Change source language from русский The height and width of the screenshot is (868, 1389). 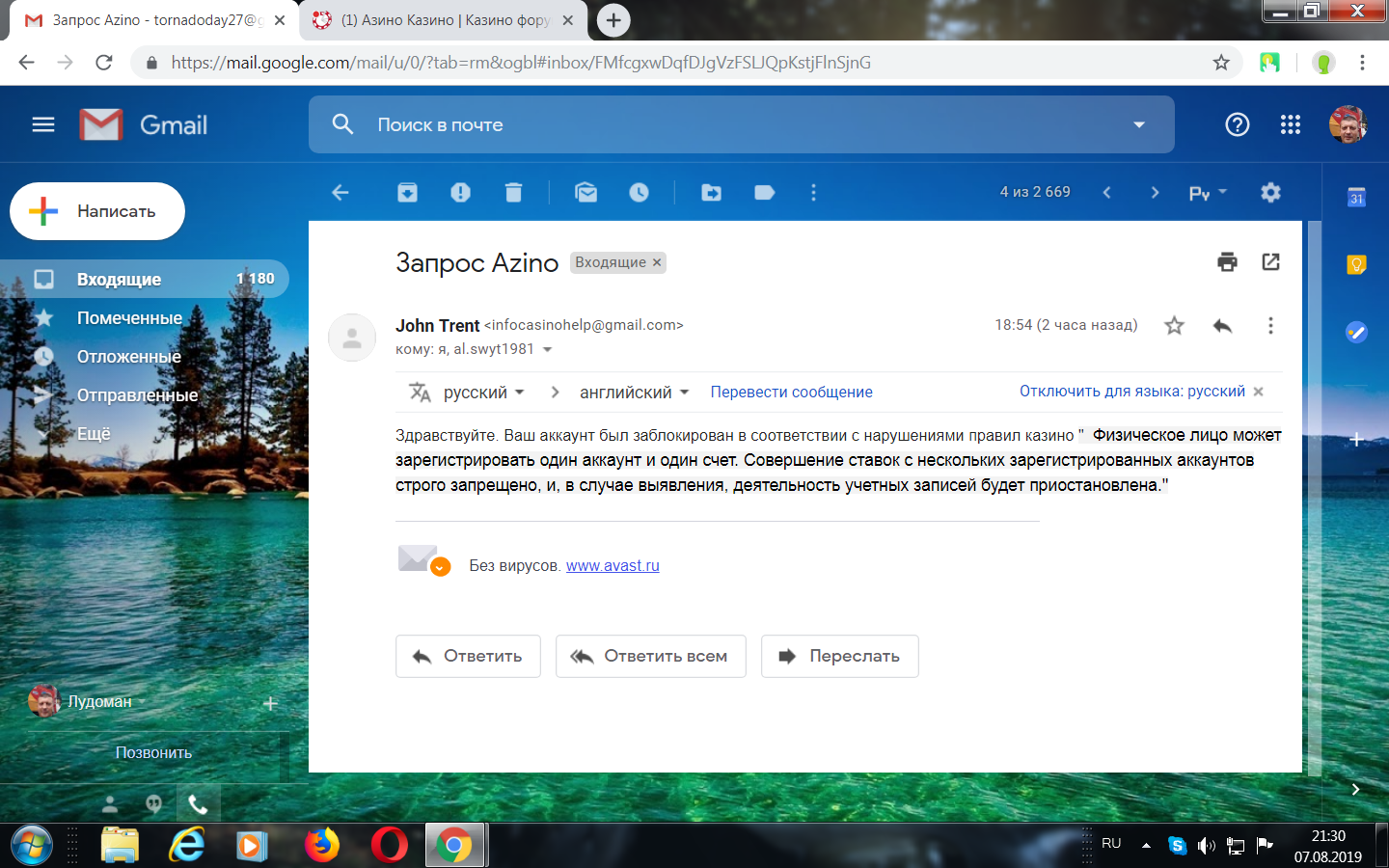click(x=483, y=393)
